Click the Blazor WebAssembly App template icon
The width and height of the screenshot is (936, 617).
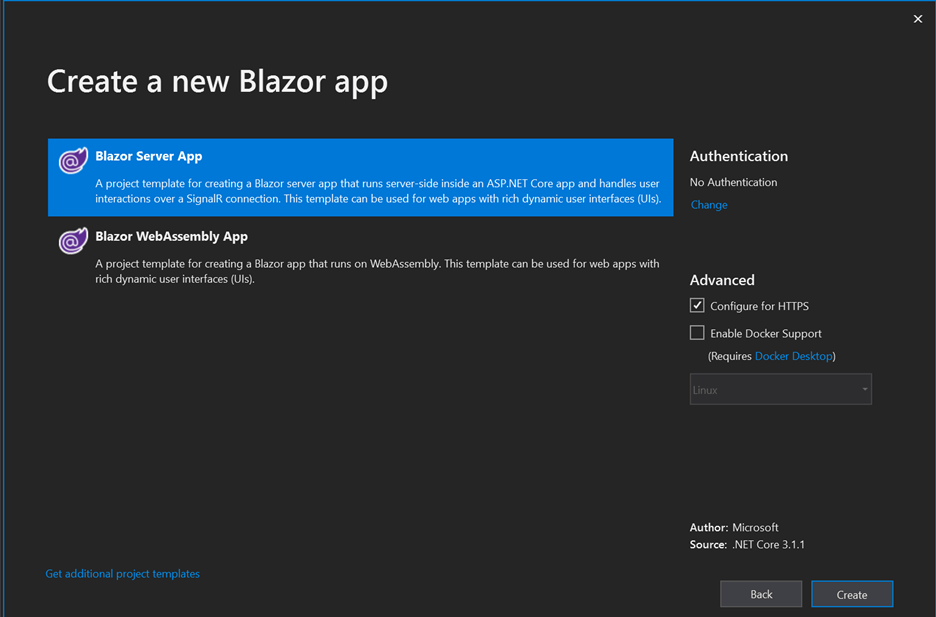click(x=73, y=240)
